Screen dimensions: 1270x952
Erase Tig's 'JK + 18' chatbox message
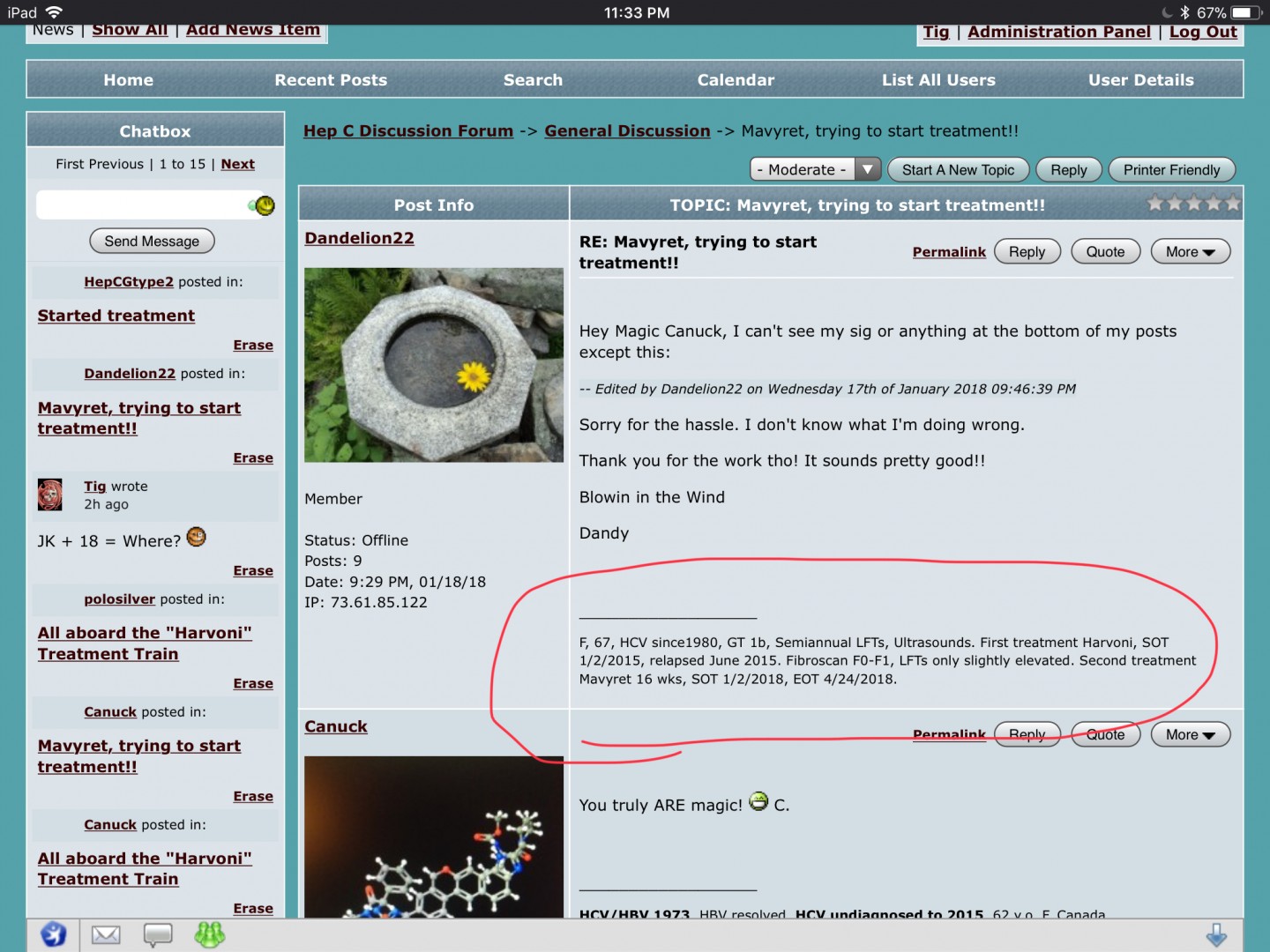253,571
